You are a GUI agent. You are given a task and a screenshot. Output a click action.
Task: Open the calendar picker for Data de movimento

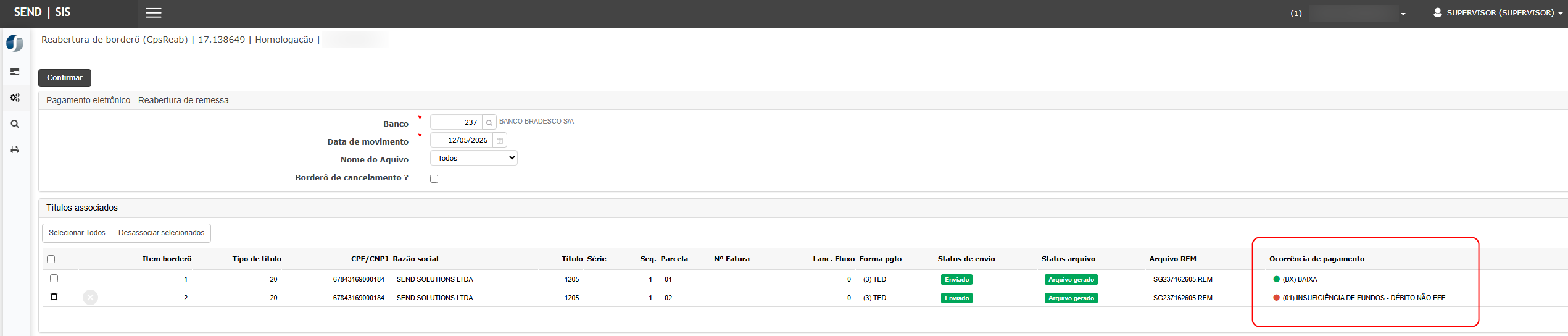tap(500, 140)
